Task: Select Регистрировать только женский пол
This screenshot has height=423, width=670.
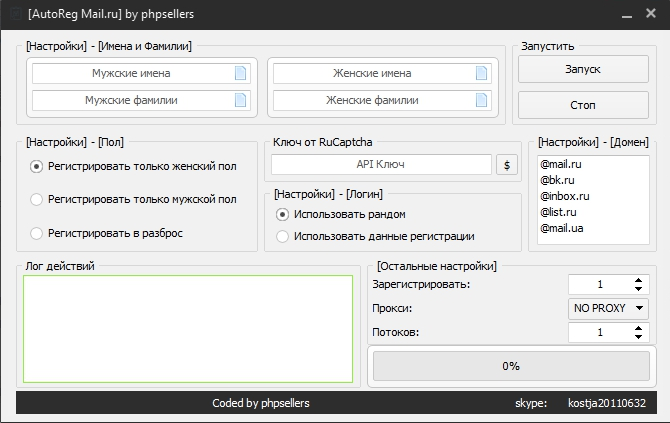Action: coord(37,166)
